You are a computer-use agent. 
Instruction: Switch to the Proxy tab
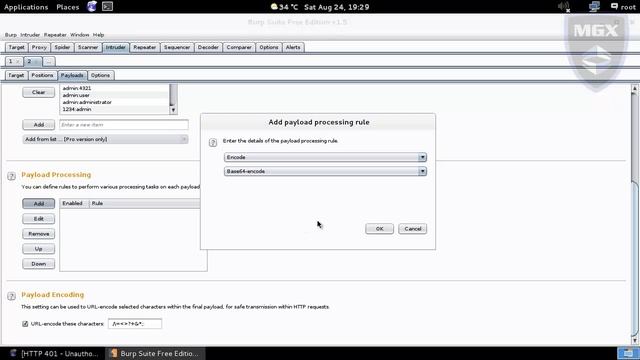[x=40, y=47]
